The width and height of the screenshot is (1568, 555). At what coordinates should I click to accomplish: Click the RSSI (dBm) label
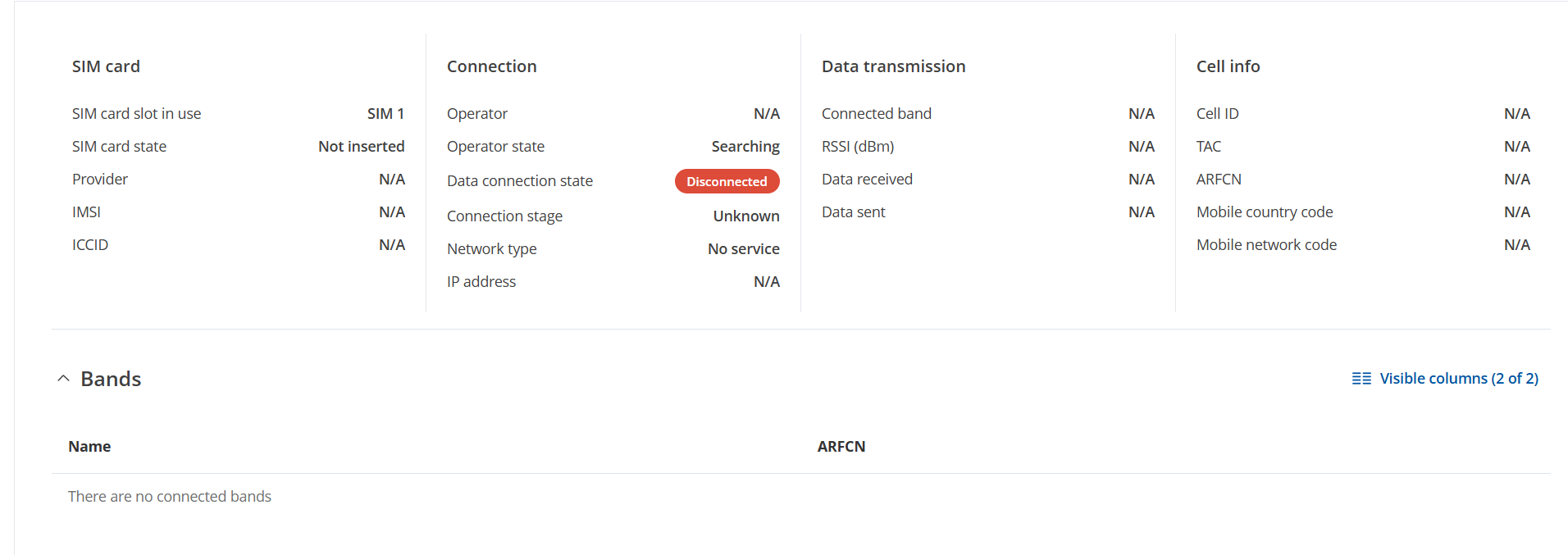pos(858,147)
